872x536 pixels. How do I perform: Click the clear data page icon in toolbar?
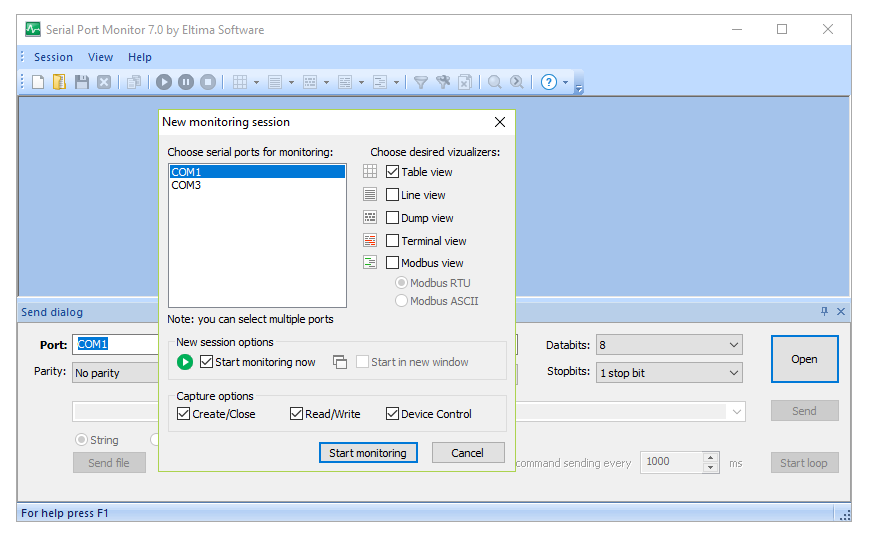click(x=465, y=82)
